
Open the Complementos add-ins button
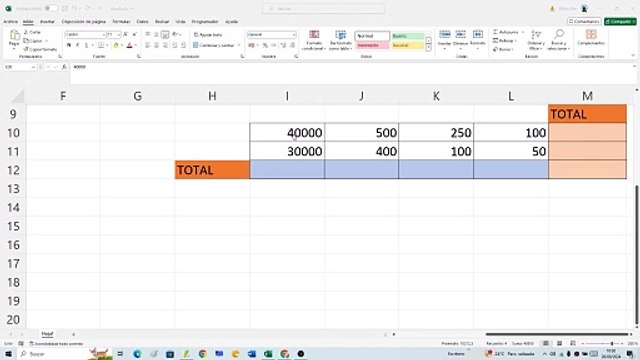pyautogui.click(x=591, y=38)
